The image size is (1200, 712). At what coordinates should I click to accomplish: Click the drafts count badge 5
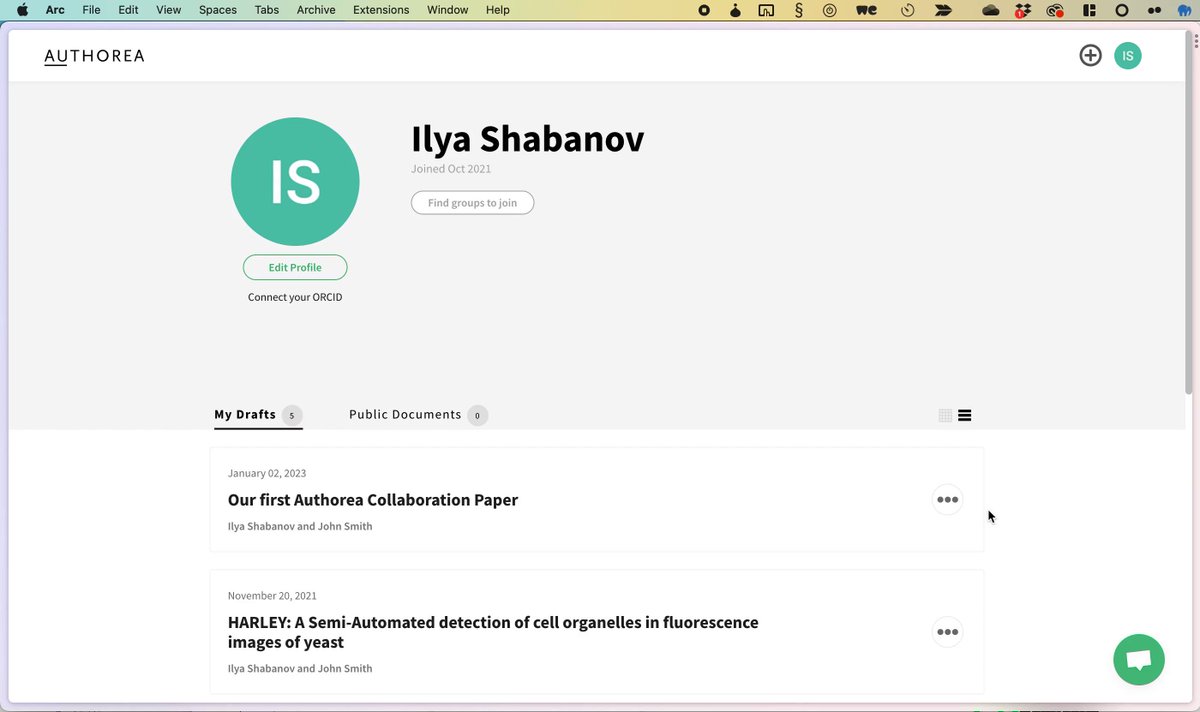tap(292, 415)
